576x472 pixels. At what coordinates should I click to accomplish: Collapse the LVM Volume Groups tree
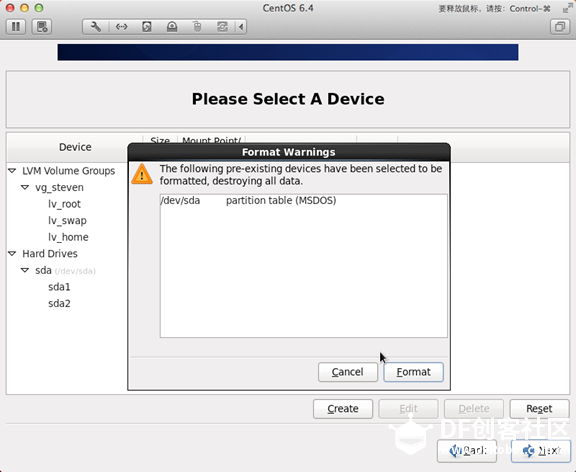(x=12, y=171)
